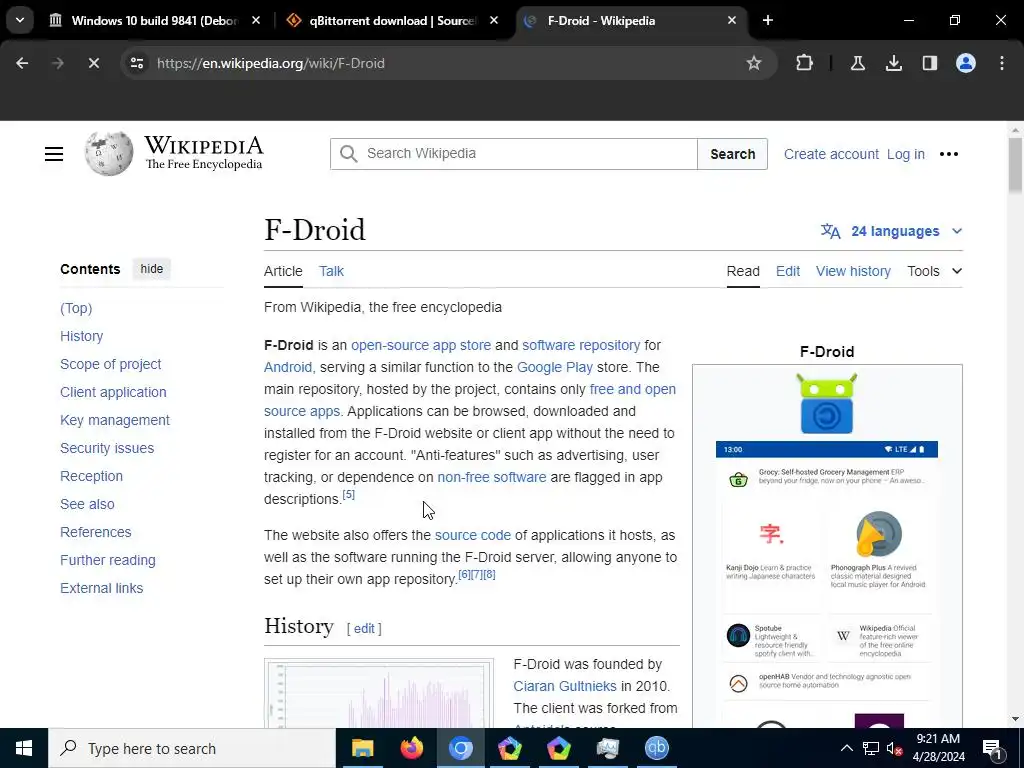Open the Wikipedia main menu hamburger icon
The height and width of the screenshot is (768, 1024).
[x=54, y=154]
